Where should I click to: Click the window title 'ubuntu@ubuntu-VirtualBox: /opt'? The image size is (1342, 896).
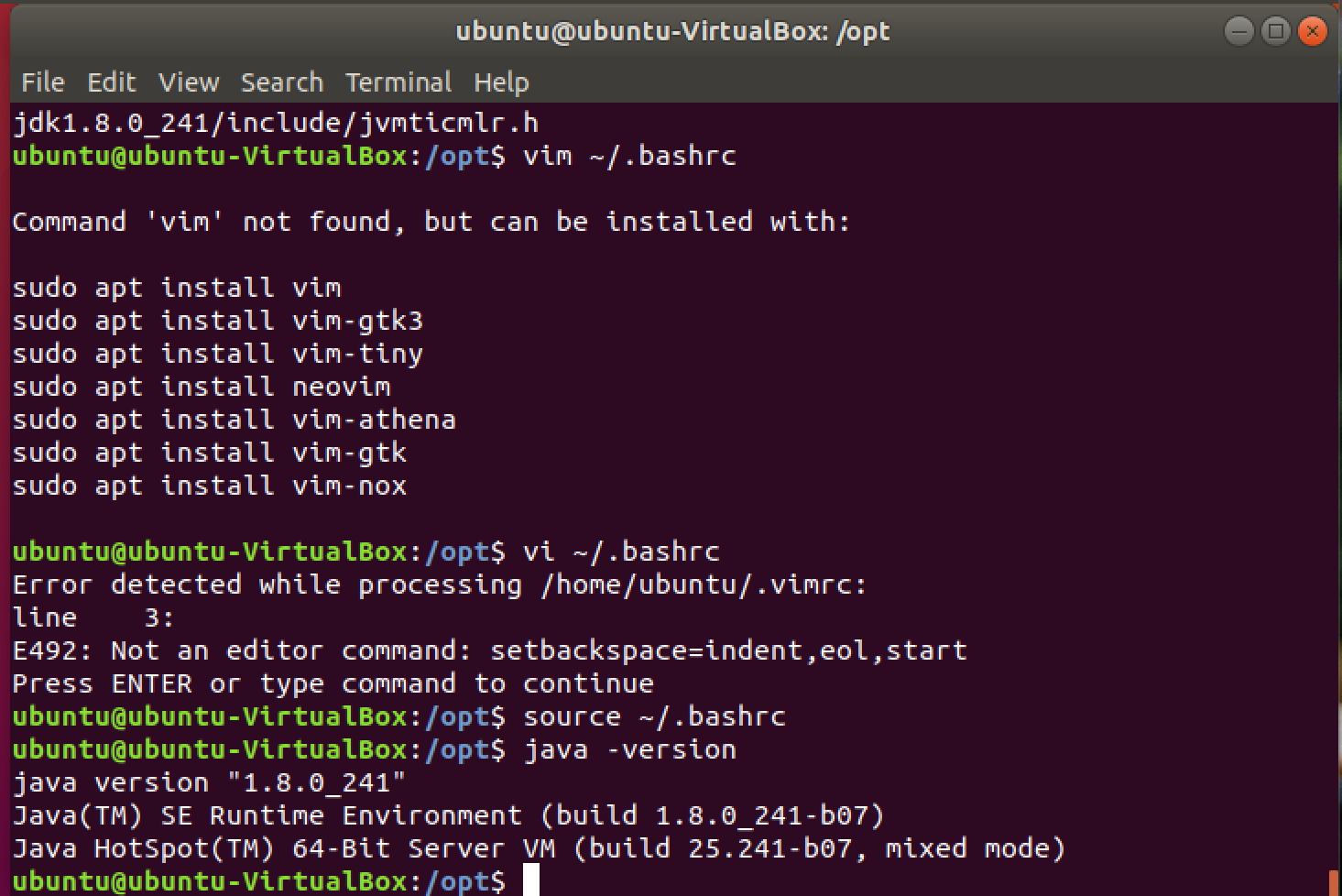[x=672, y=31]
